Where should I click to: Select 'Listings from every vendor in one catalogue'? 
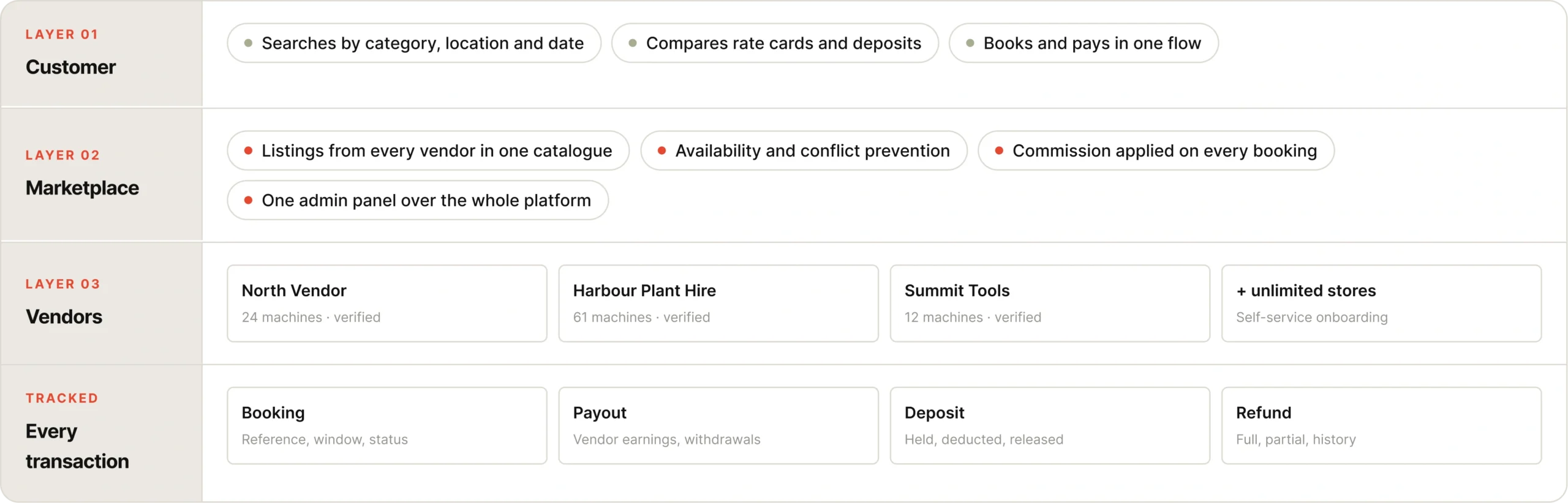(x=428, y=151)
